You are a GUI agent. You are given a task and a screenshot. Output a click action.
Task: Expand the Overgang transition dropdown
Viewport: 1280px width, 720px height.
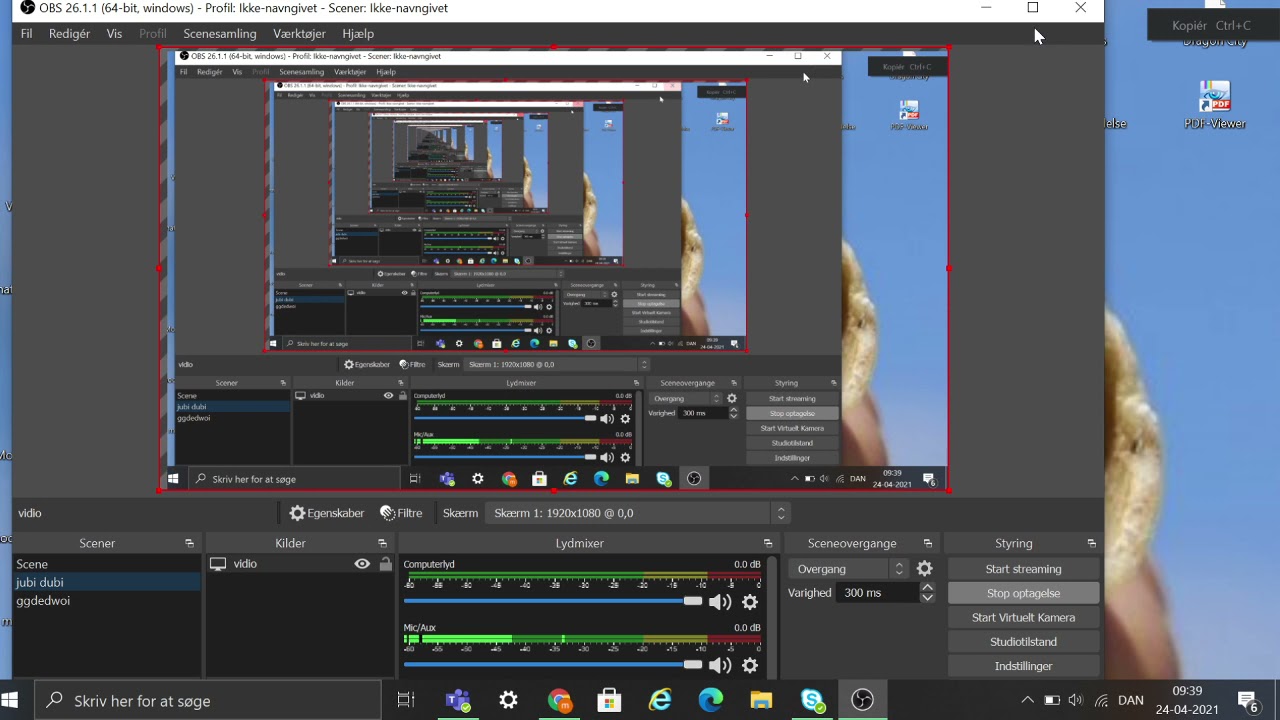[848, 569]
